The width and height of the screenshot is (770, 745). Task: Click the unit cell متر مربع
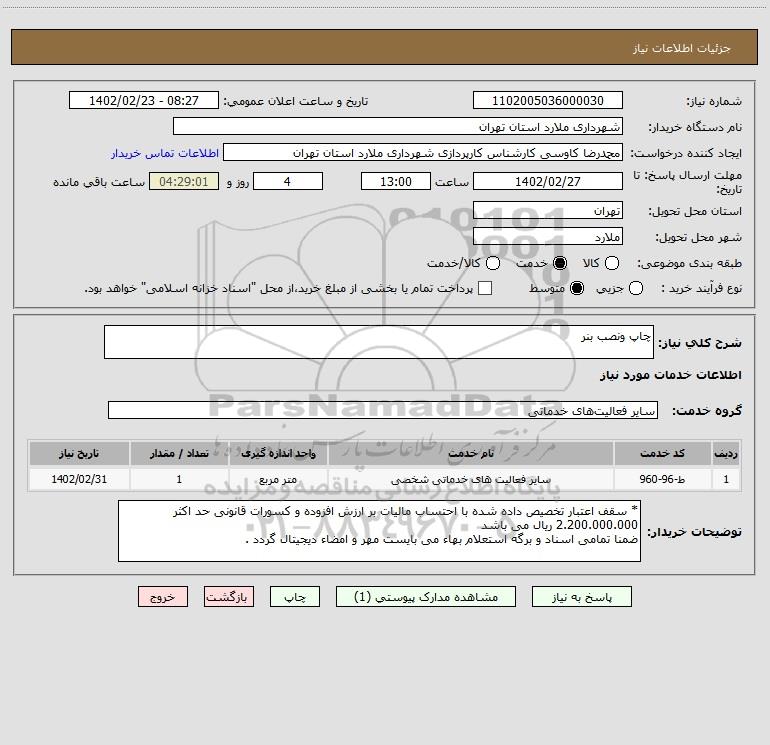[x=278, y=479]
